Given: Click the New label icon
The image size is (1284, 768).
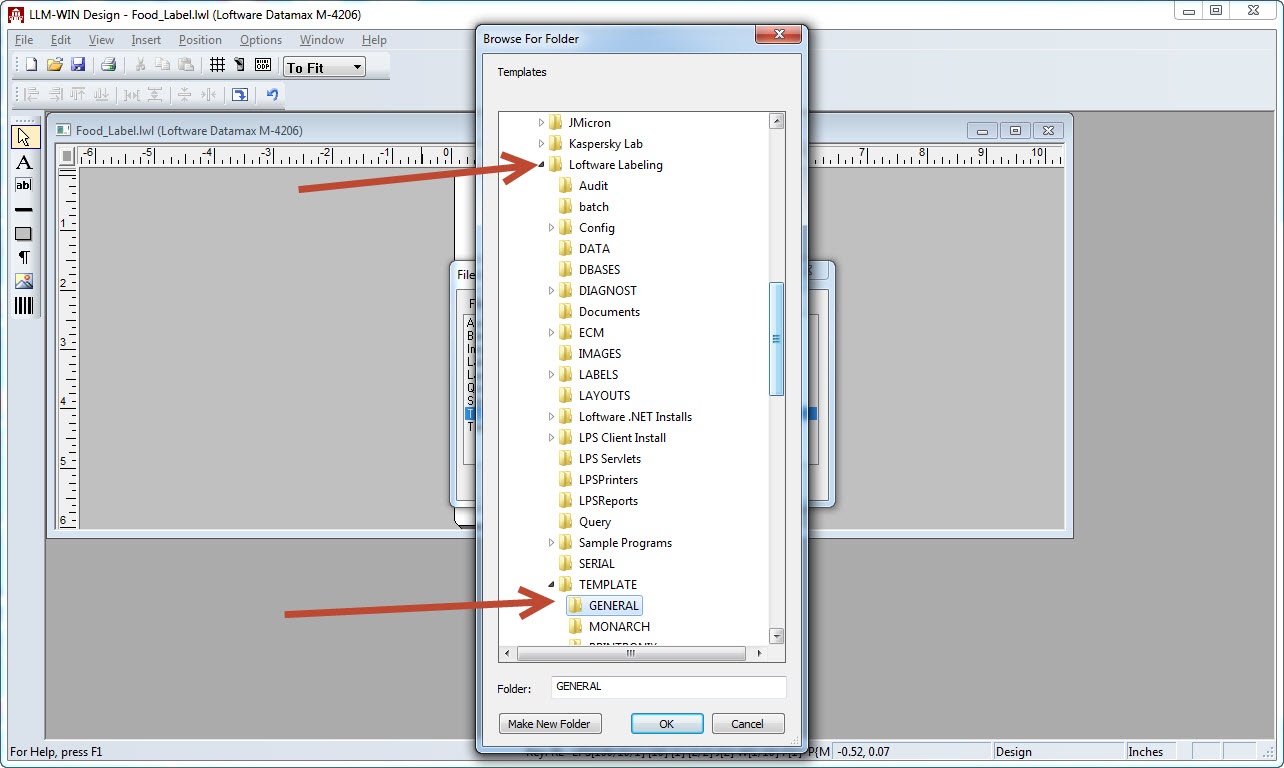Looking at the screenshot, I should pos(31,65).
